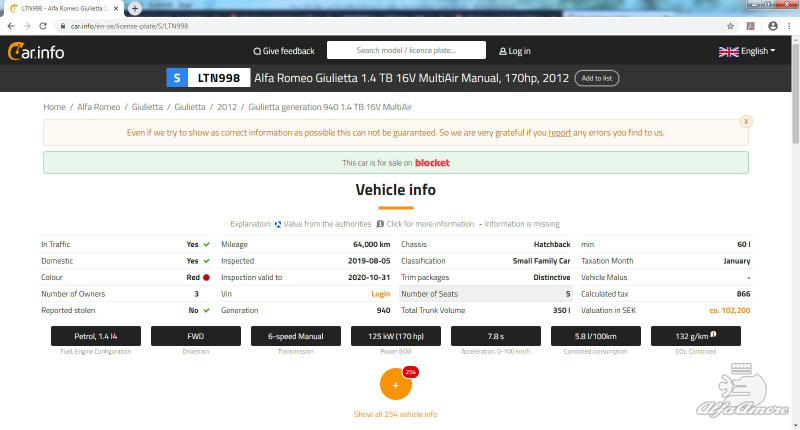Click the red colour swatch dot
The height and width of the screenshot is (430, 800).
(206, 277)
